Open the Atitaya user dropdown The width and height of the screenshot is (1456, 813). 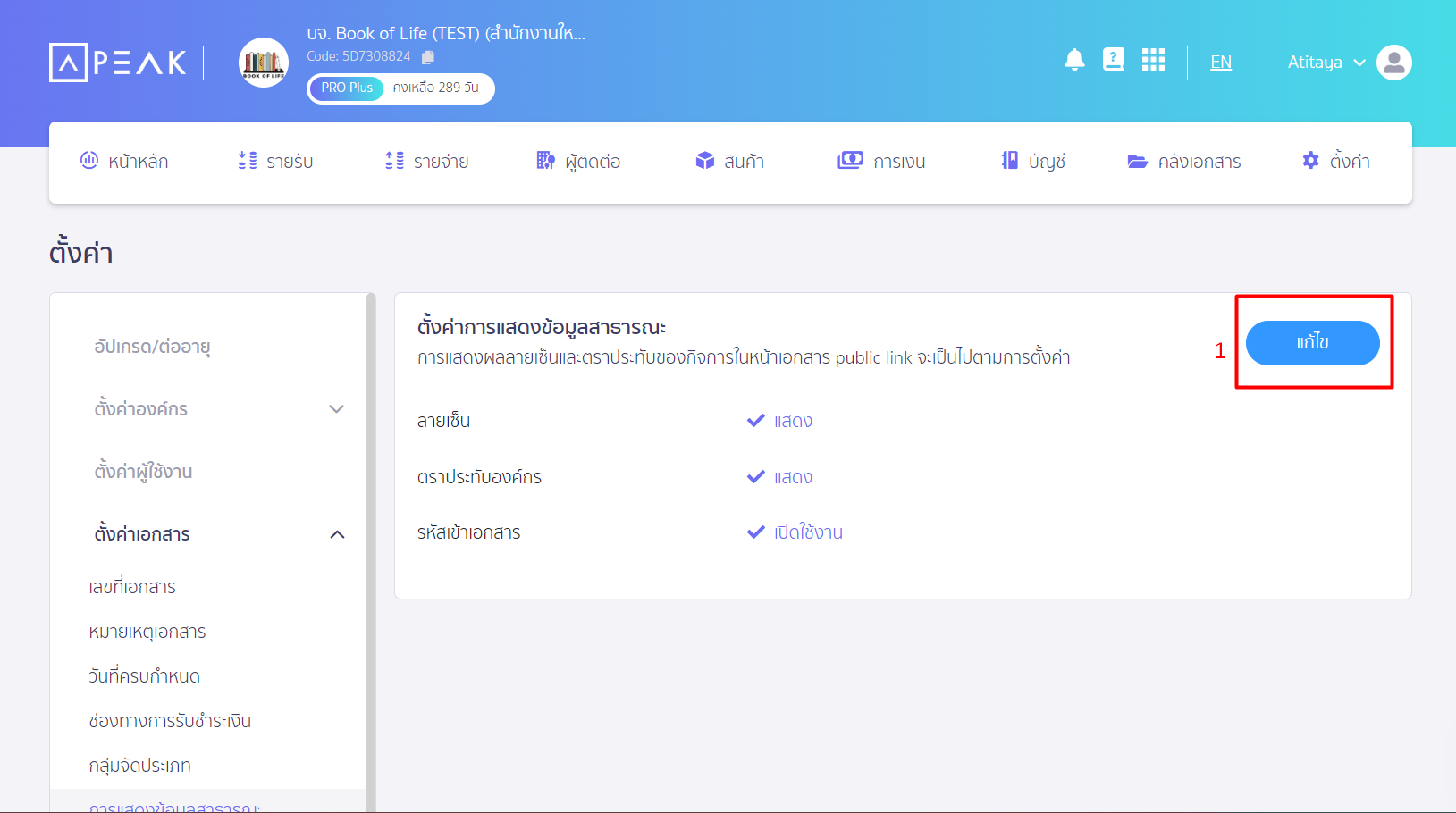point(1326,63)
